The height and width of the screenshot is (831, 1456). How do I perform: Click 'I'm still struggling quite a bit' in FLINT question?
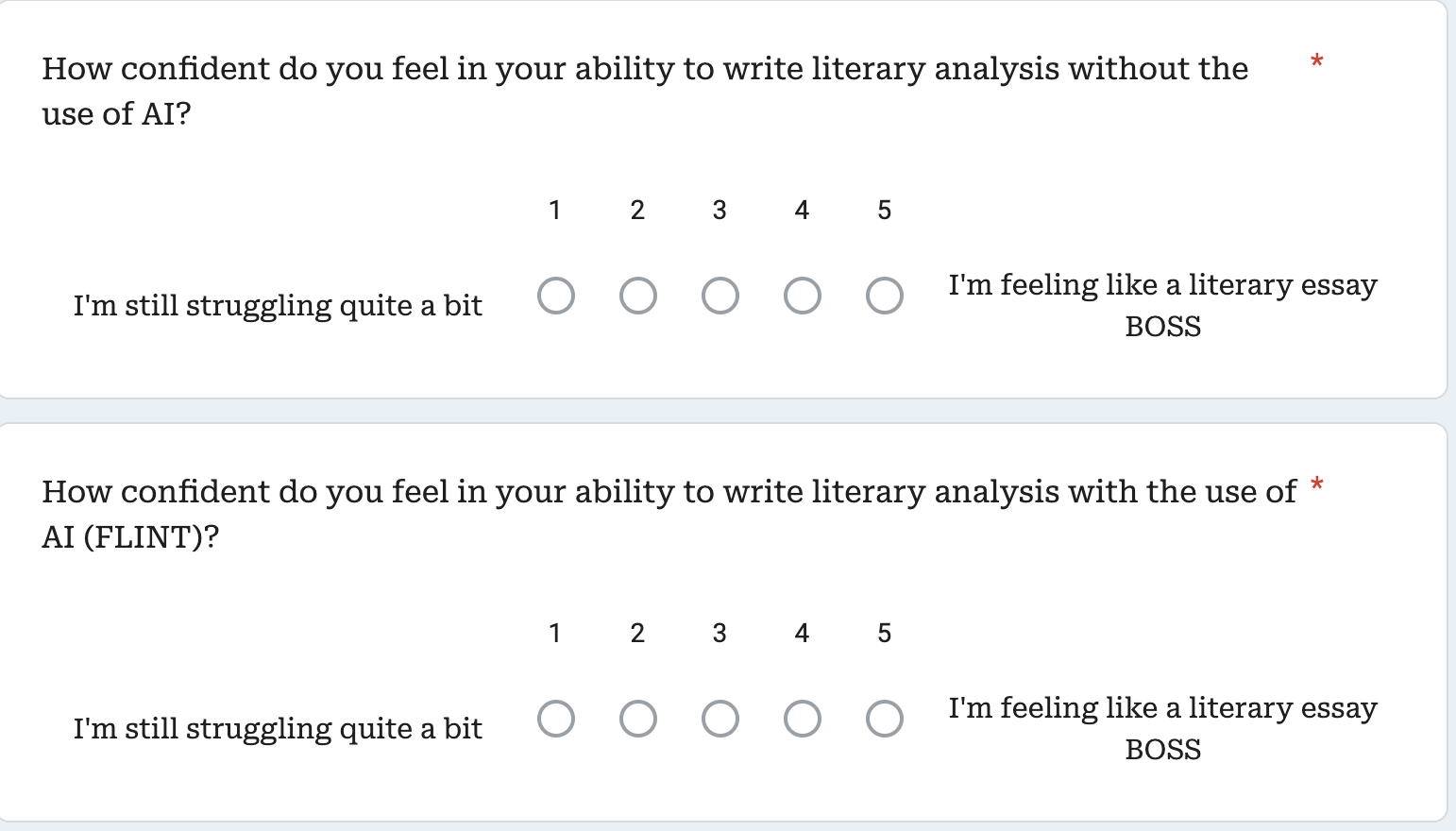click(x=278, y=729)
